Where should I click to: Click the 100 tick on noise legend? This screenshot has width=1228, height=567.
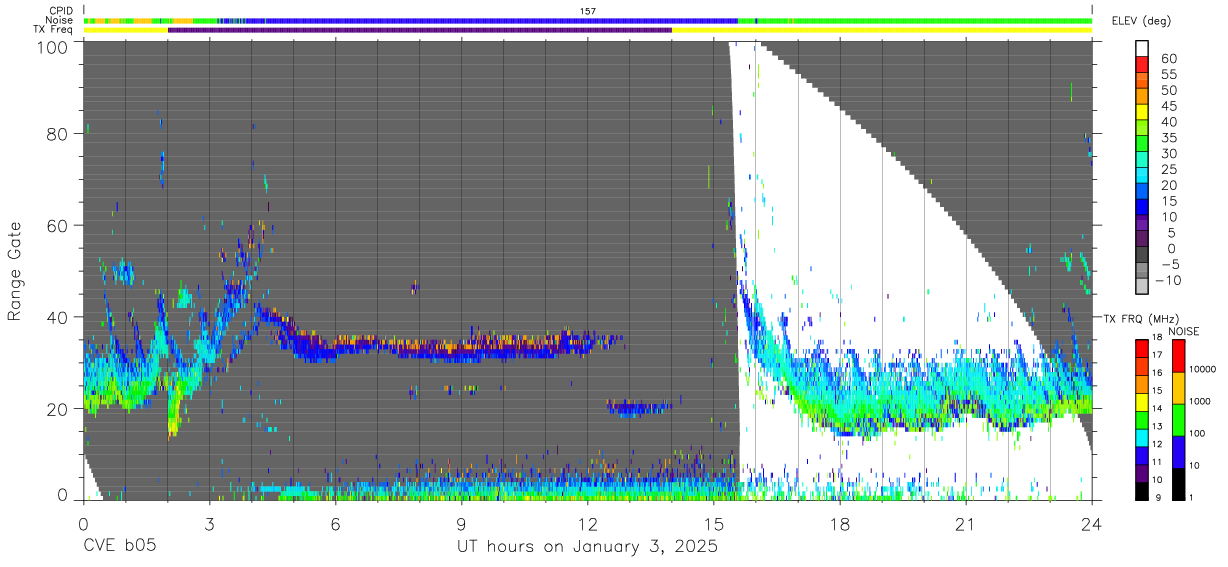(x=1198, y=434)
